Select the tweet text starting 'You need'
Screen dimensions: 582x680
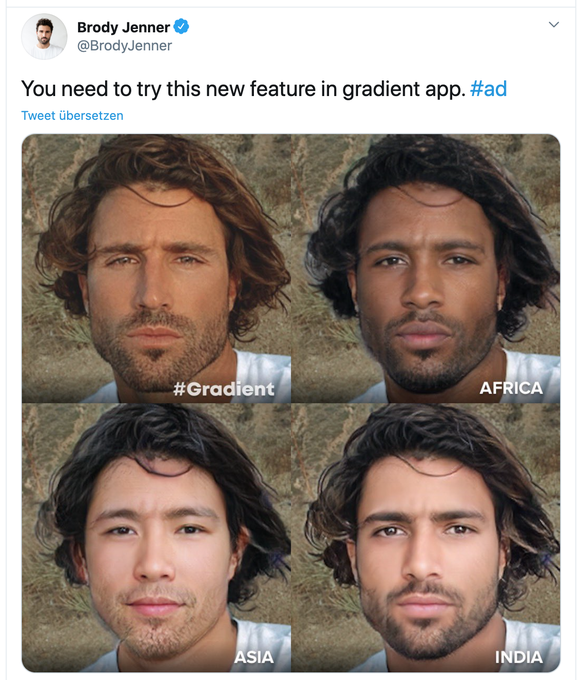[x=264, y=89]
